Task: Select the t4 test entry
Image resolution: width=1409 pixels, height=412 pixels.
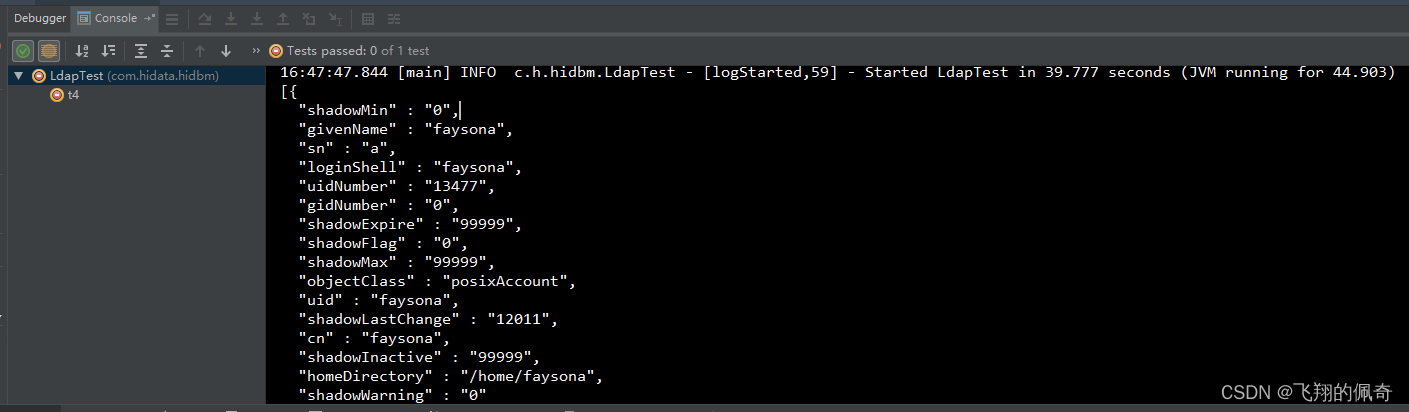Action: (73, 95)
